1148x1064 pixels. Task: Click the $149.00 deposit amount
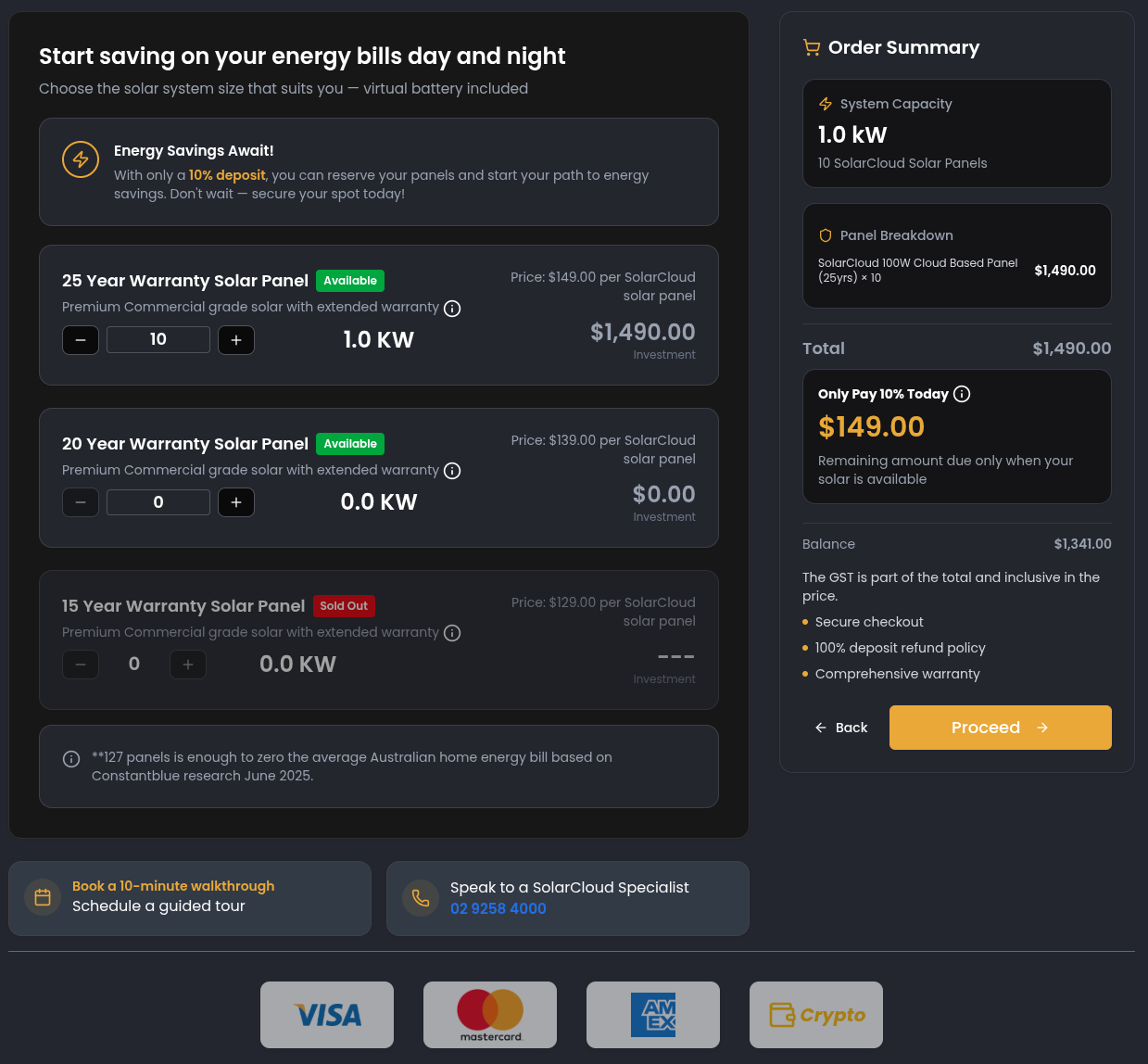point(871,426)
